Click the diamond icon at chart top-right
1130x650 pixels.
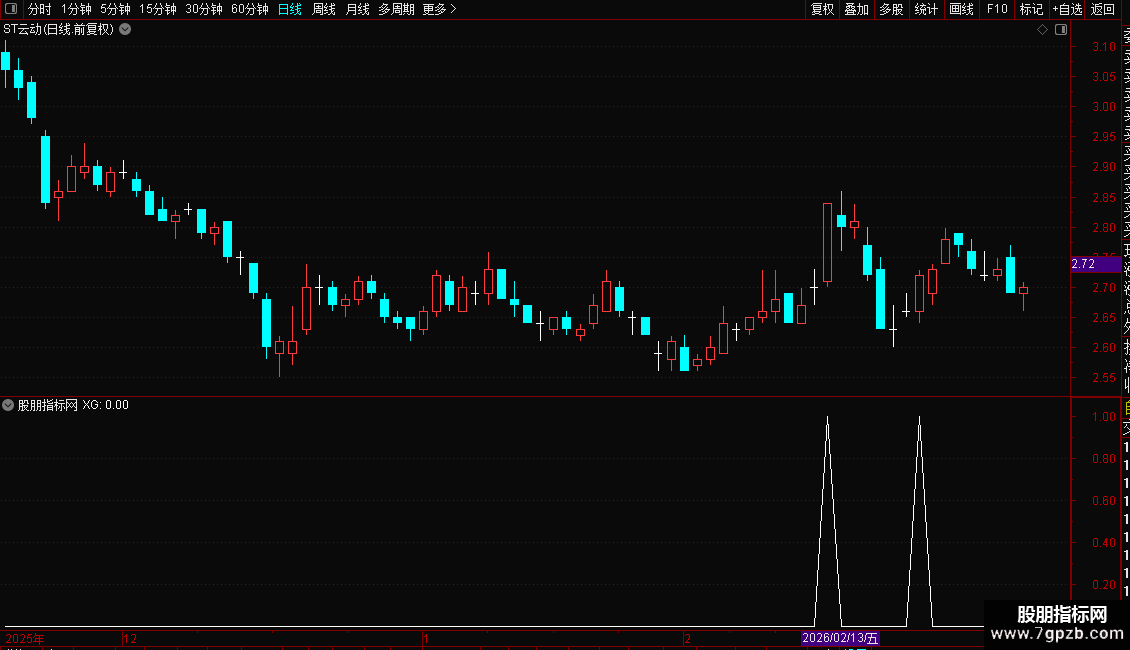click(1042, 30)
